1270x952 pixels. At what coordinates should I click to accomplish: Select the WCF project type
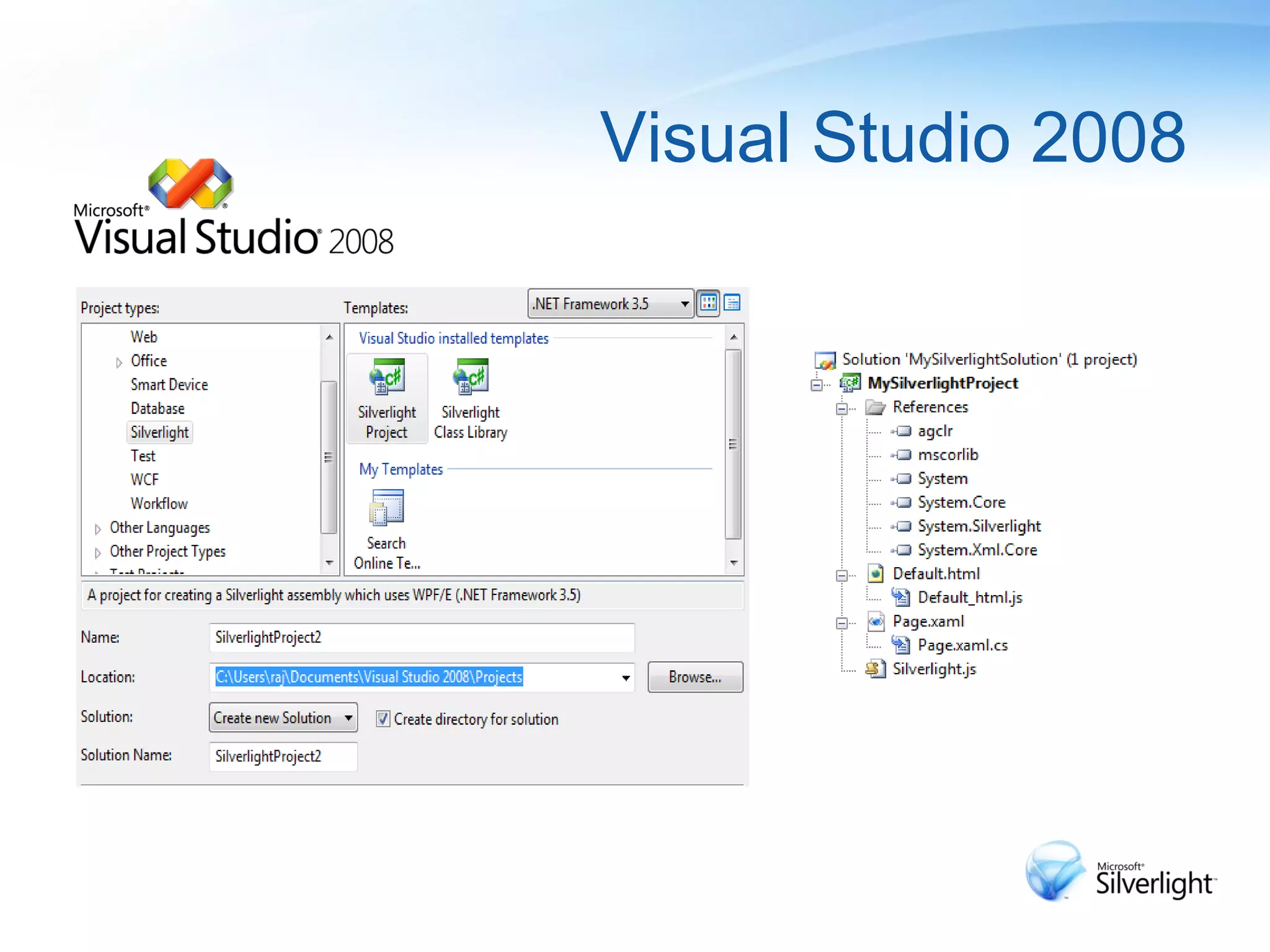point(144,480)
